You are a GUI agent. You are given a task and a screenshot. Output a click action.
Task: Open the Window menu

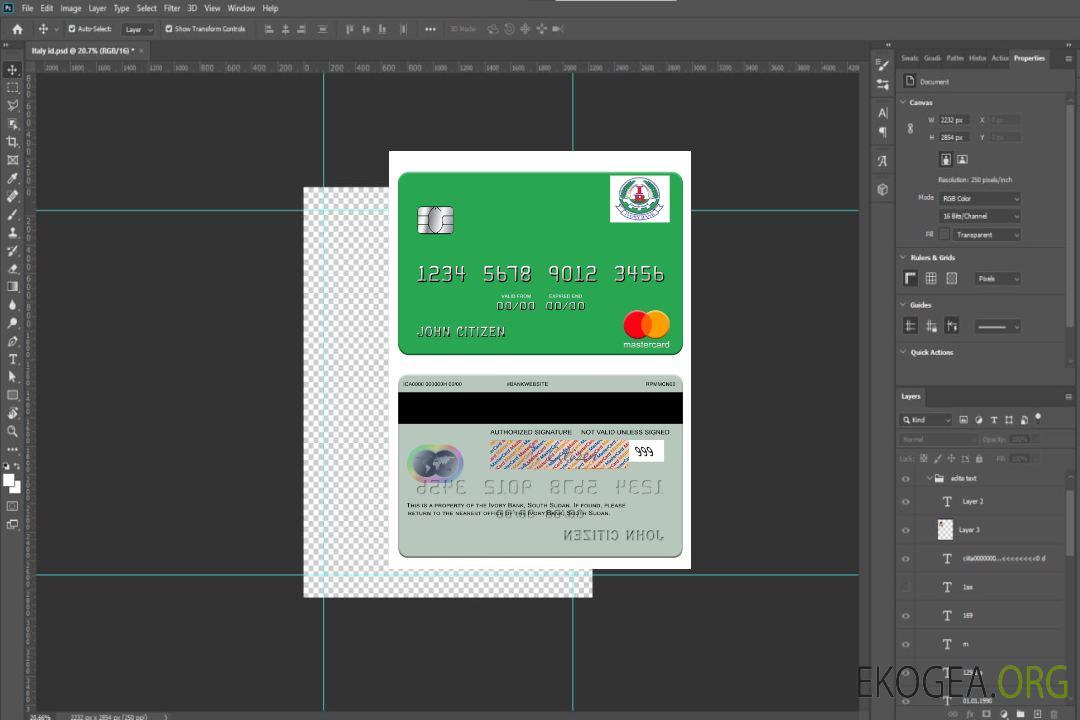[x=241, y=8]
